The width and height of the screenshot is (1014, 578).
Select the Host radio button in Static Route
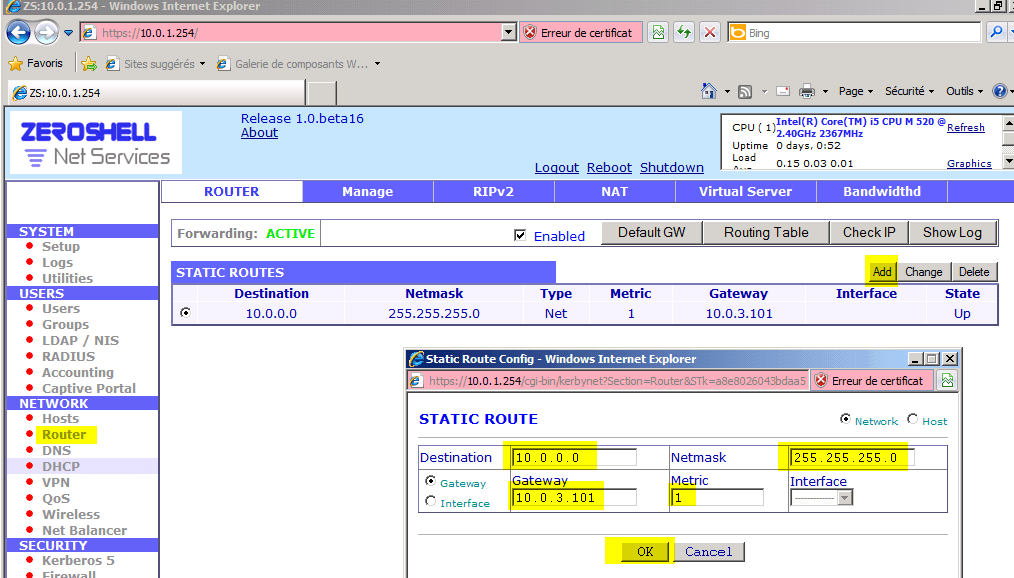[x=912, y=419]
